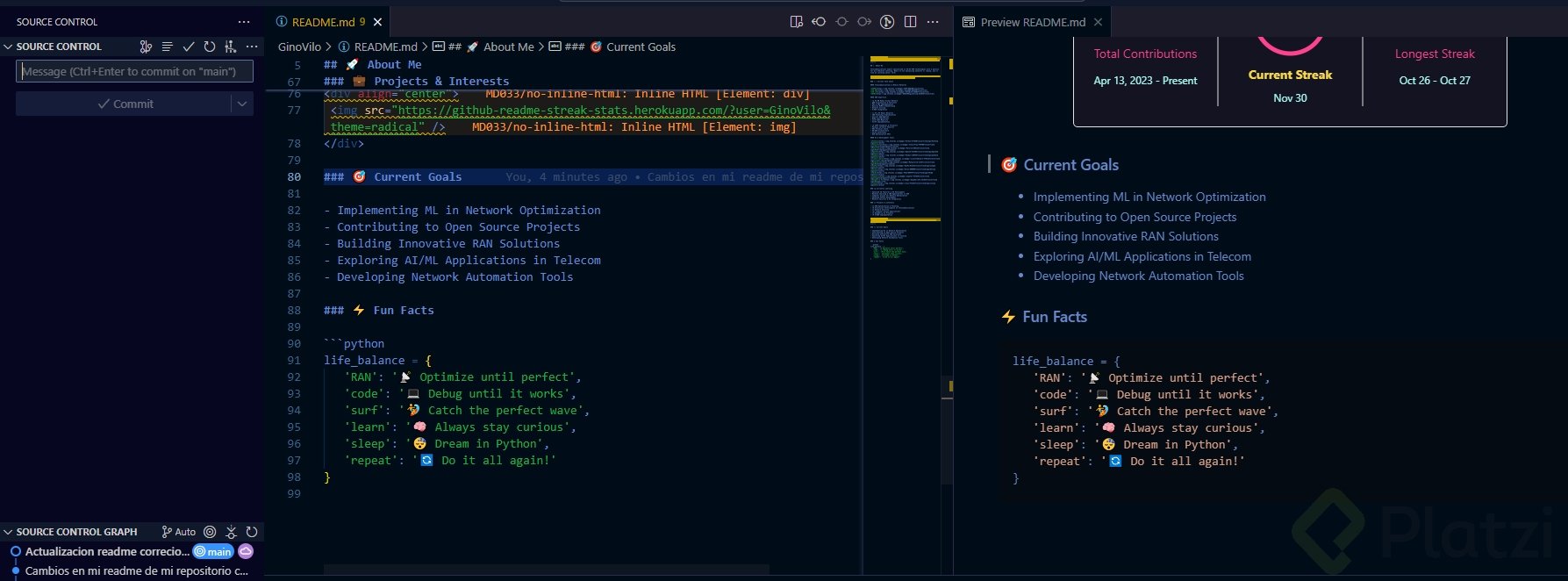Click the split editor icon
The image size is (1568, 581).
pyautogui.click(x=910, y=22)
